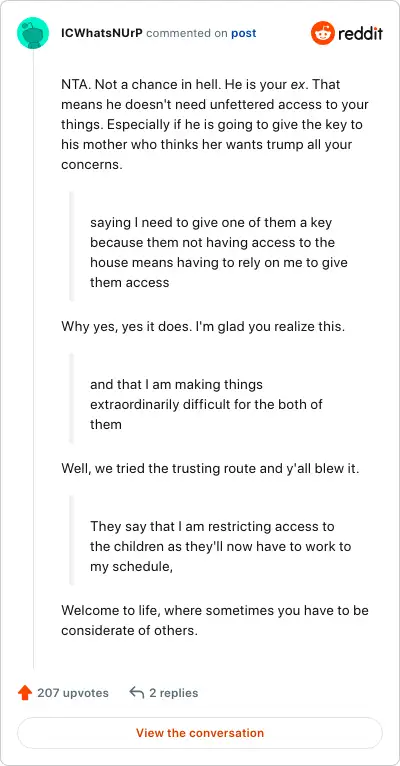Screen dimensions: 400x766
Task: Click the quote "They say that I am restricting"
Action: 220,546
